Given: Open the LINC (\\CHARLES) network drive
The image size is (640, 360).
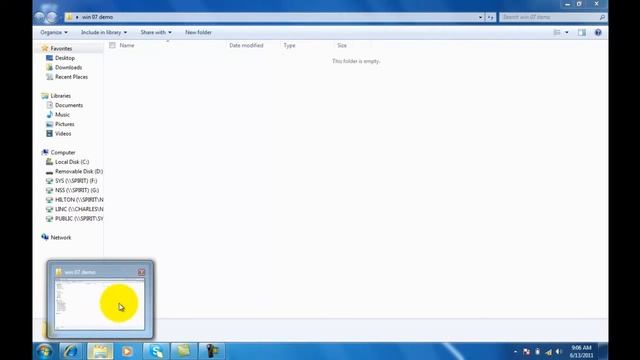Looking at the screenshot, I should point(79,209).
